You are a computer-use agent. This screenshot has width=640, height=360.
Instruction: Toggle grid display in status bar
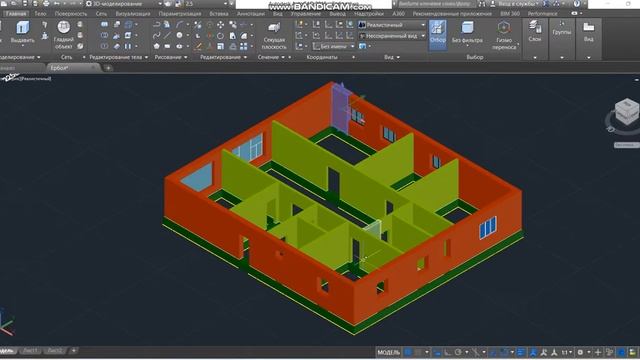407,352
